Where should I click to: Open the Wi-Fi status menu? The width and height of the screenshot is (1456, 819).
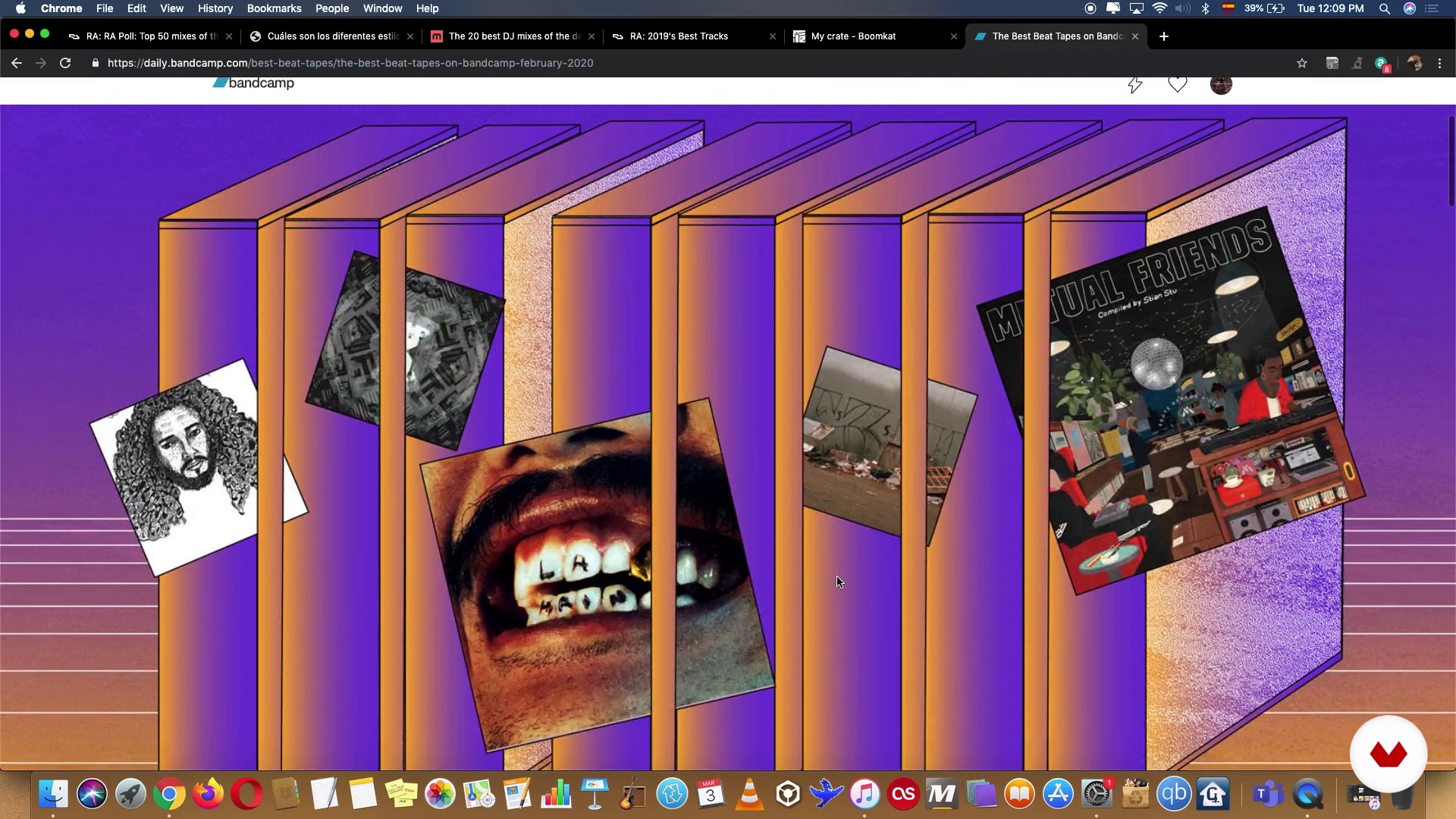(1159, 8)
